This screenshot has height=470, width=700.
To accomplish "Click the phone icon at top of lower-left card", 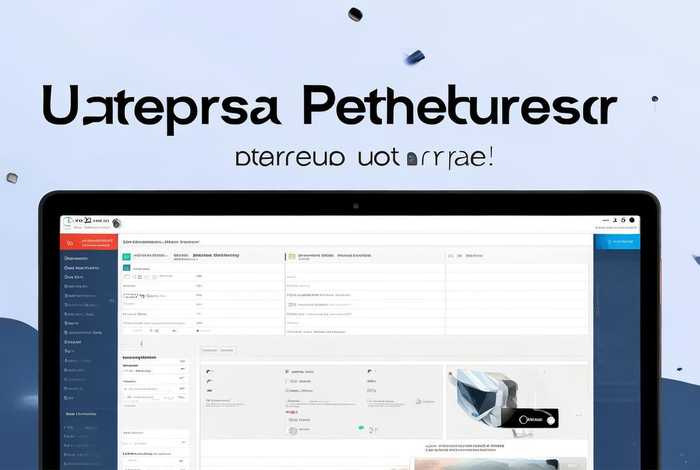I will [209, 371].
